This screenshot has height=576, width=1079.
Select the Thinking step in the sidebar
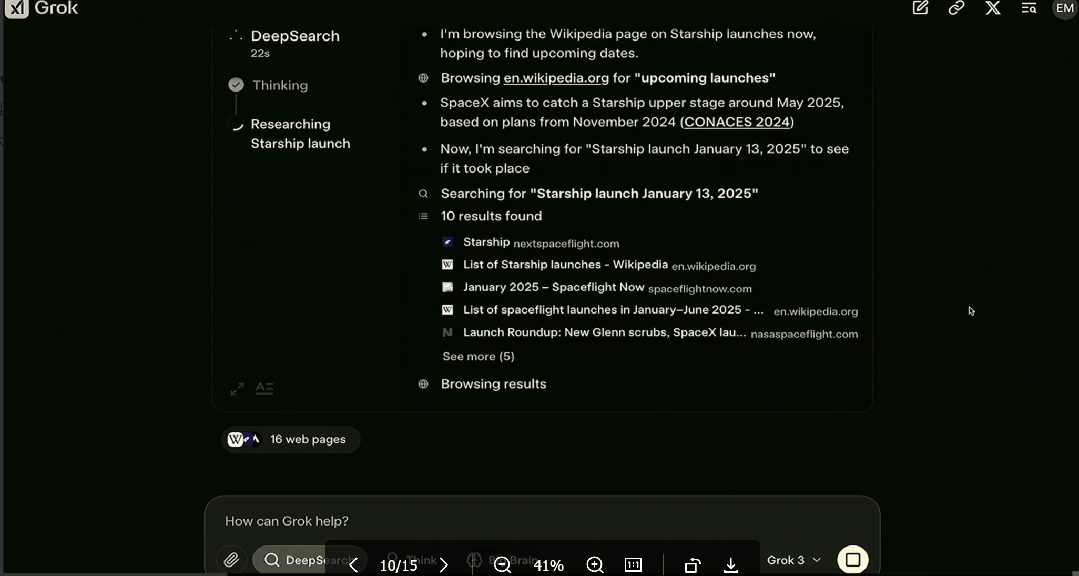(x=279, y=85)
